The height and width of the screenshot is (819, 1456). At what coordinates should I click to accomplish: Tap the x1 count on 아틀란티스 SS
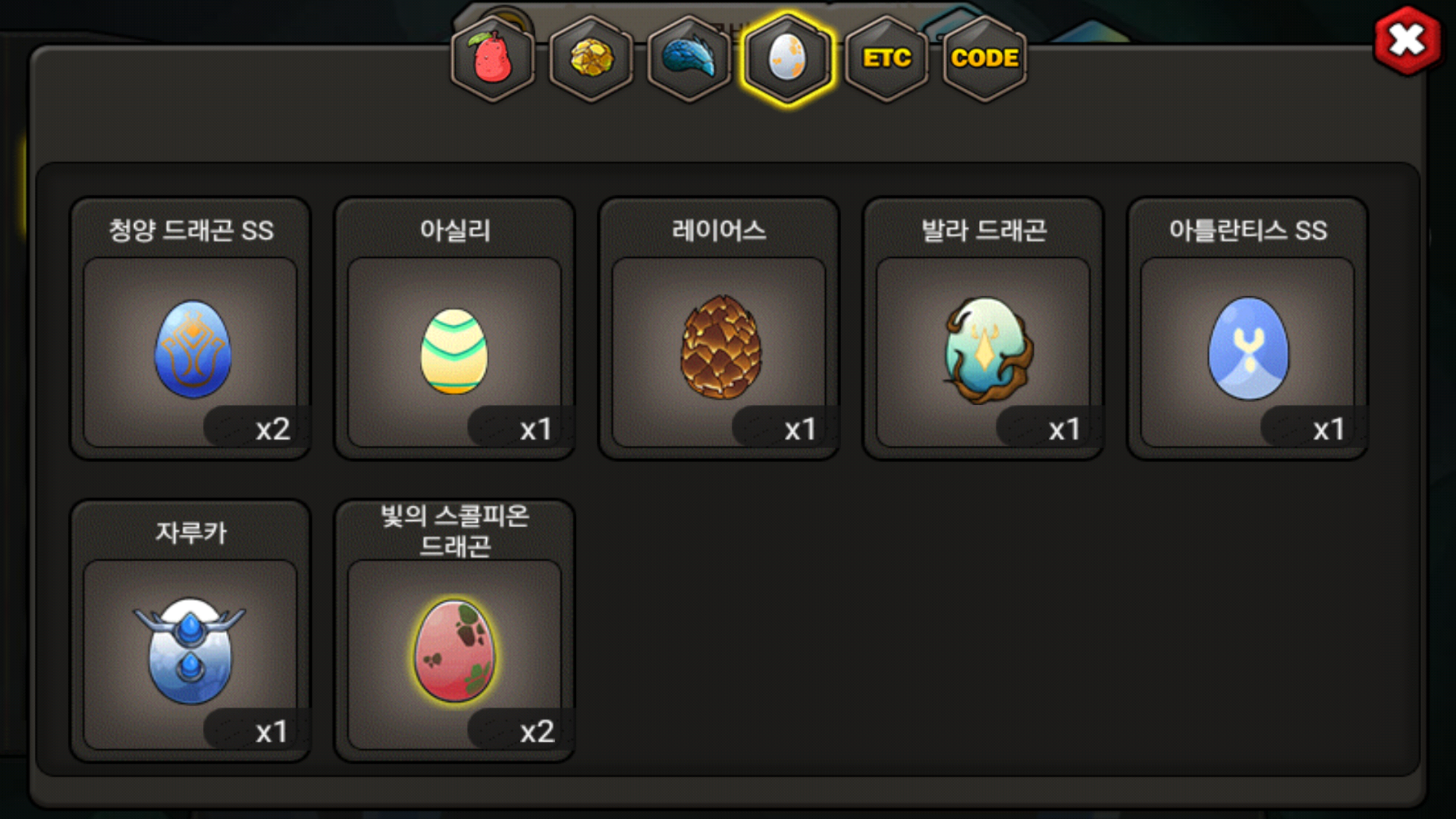point(1329,429)
